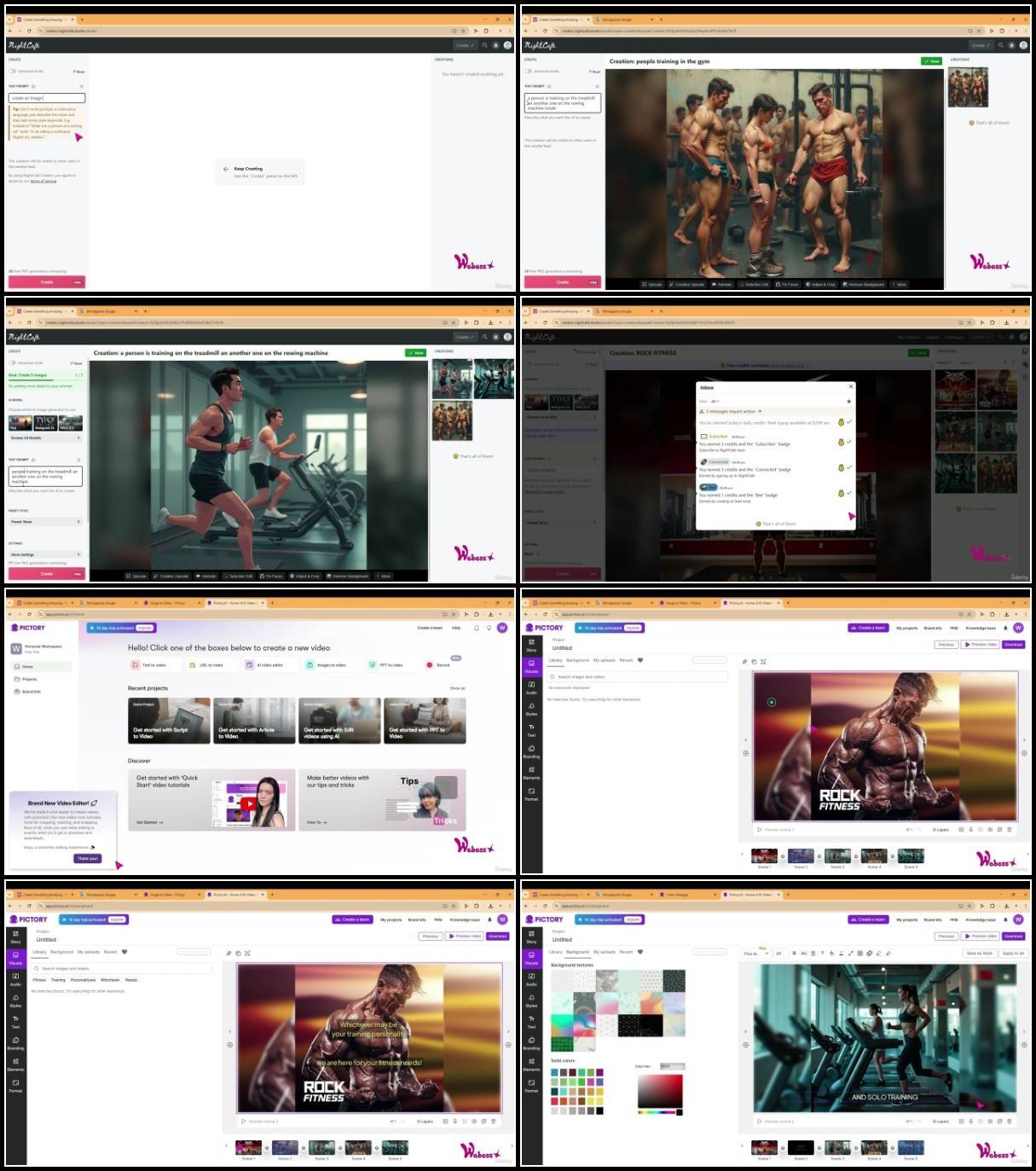Click Search images and videos field in 'No keywords' editor
Screen dimensions: 1036x1171
(638, 677)
